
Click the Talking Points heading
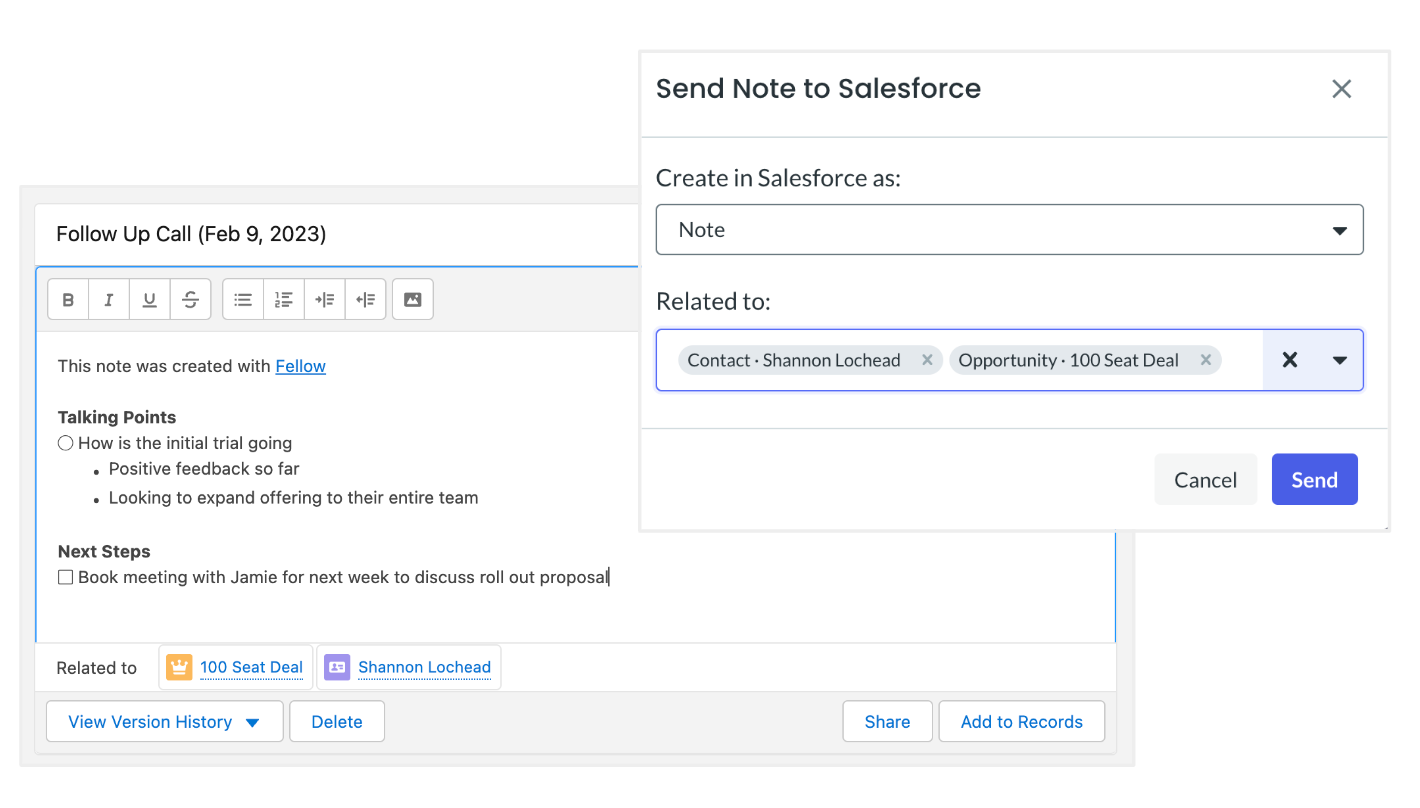(x=117, y=417)
